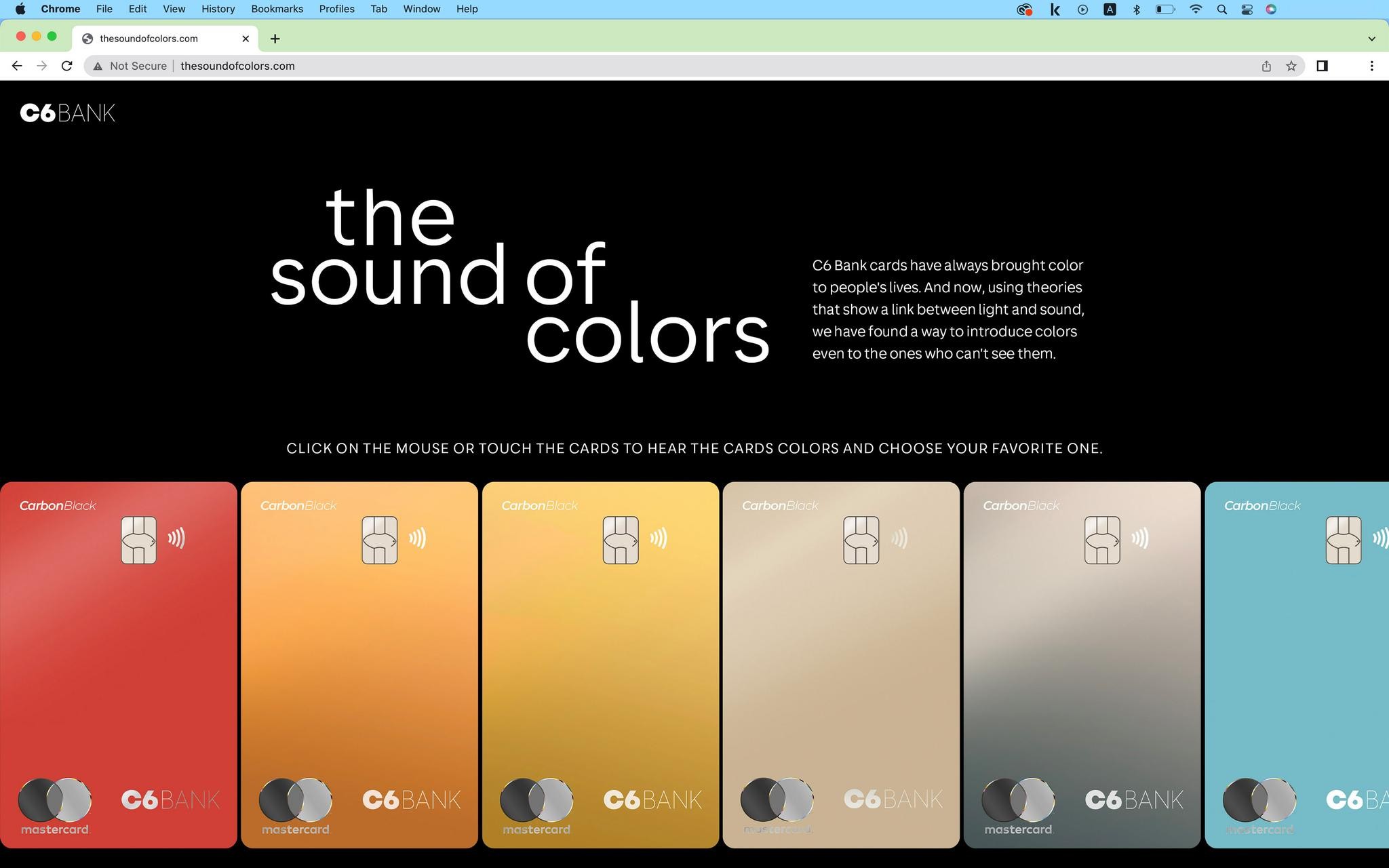Open the Bluetooth status menu
This screenshot has width=1389, height=868.
[1136, 9]
